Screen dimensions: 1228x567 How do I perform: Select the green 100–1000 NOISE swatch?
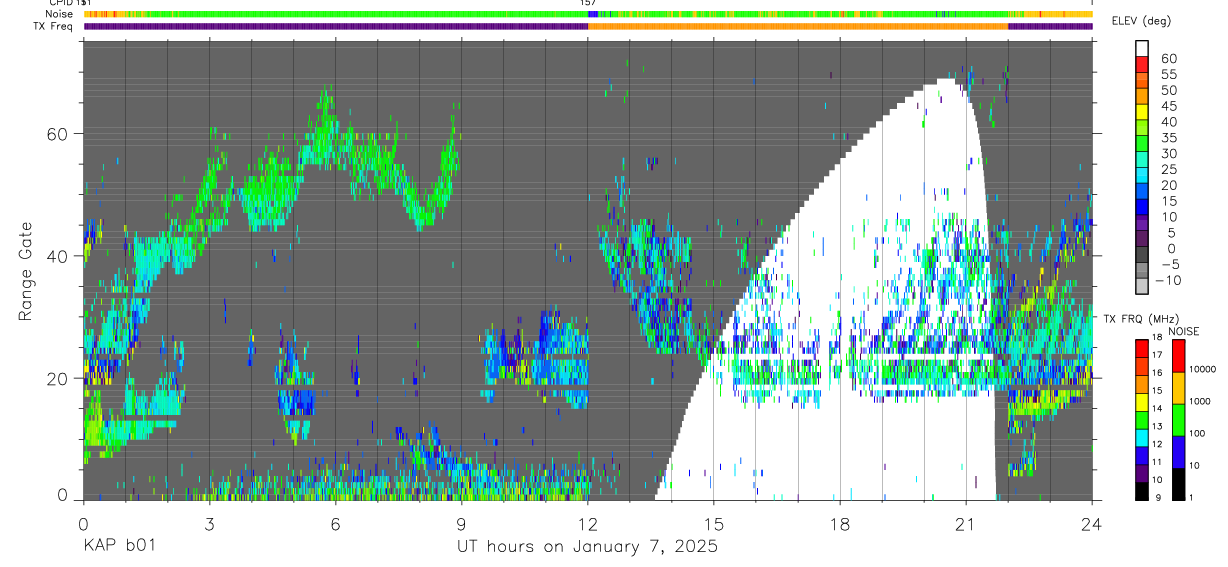pyautogui.click(x=1178, y=419)
